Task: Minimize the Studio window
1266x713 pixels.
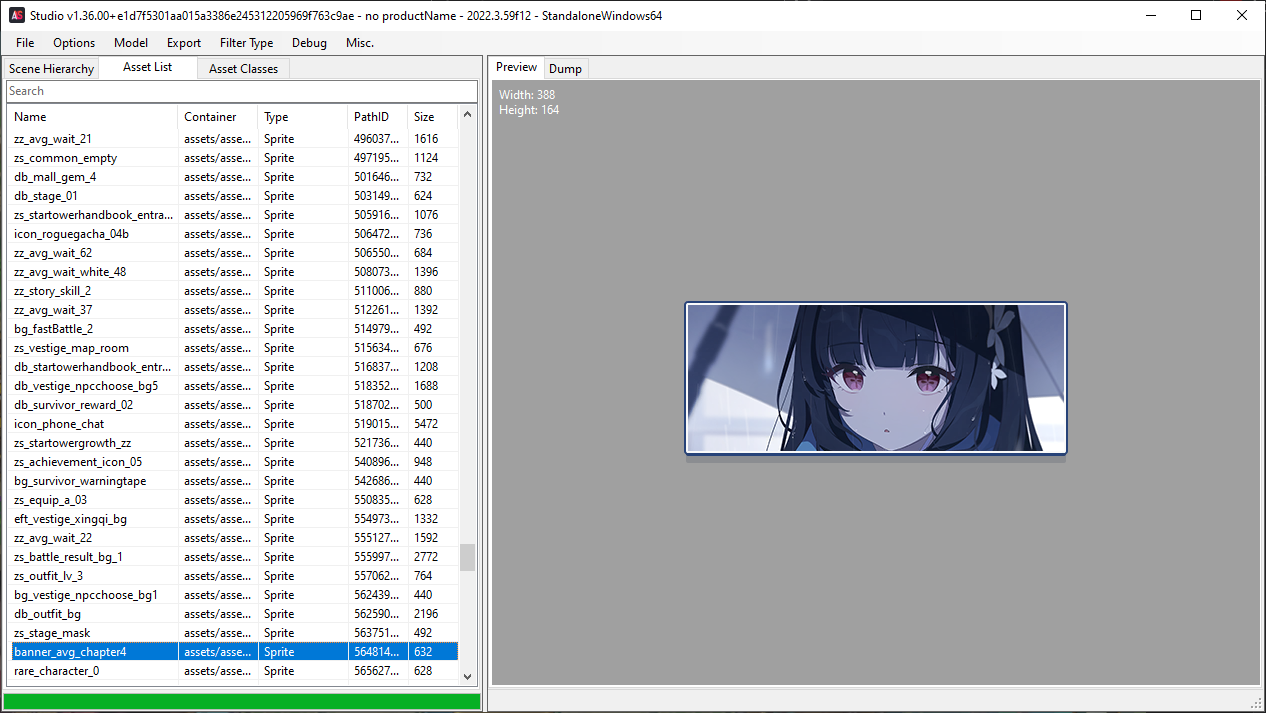Action: pyautogui.click(x=1150, y=15)
